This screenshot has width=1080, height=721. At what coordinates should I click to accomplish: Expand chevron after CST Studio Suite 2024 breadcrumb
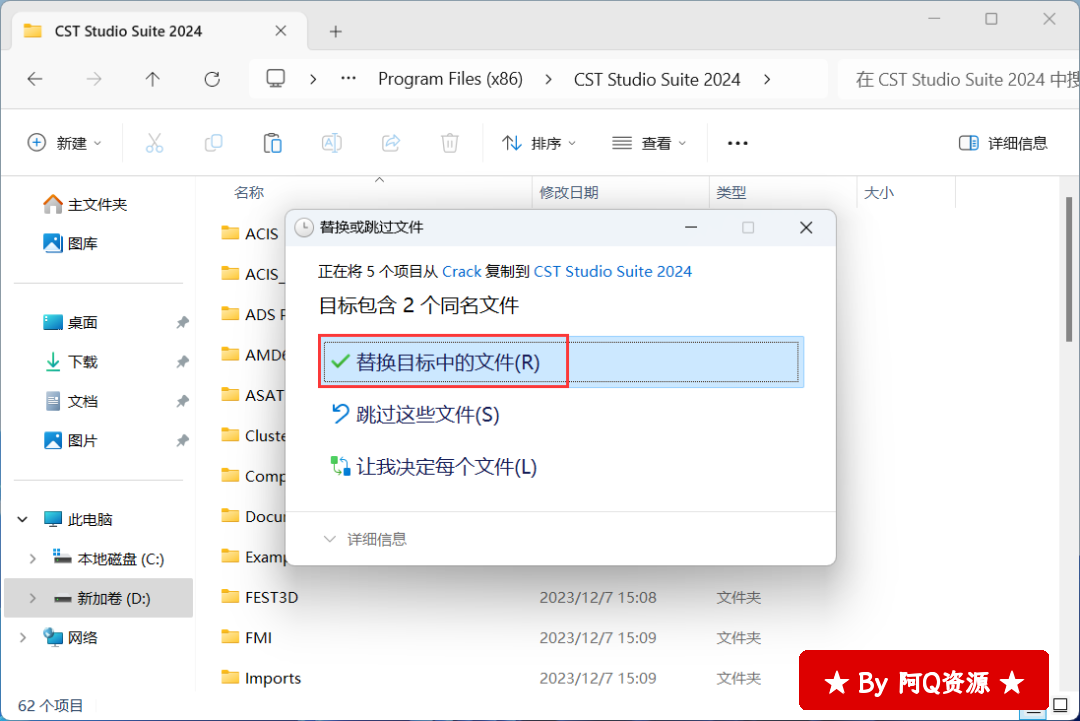[x=767, y=79]
